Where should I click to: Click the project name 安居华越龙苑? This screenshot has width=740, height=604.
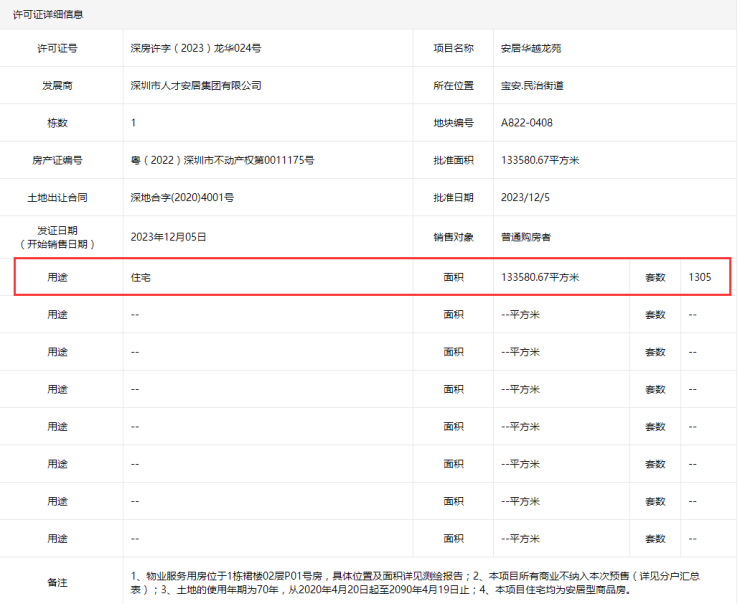click(533, 48)
